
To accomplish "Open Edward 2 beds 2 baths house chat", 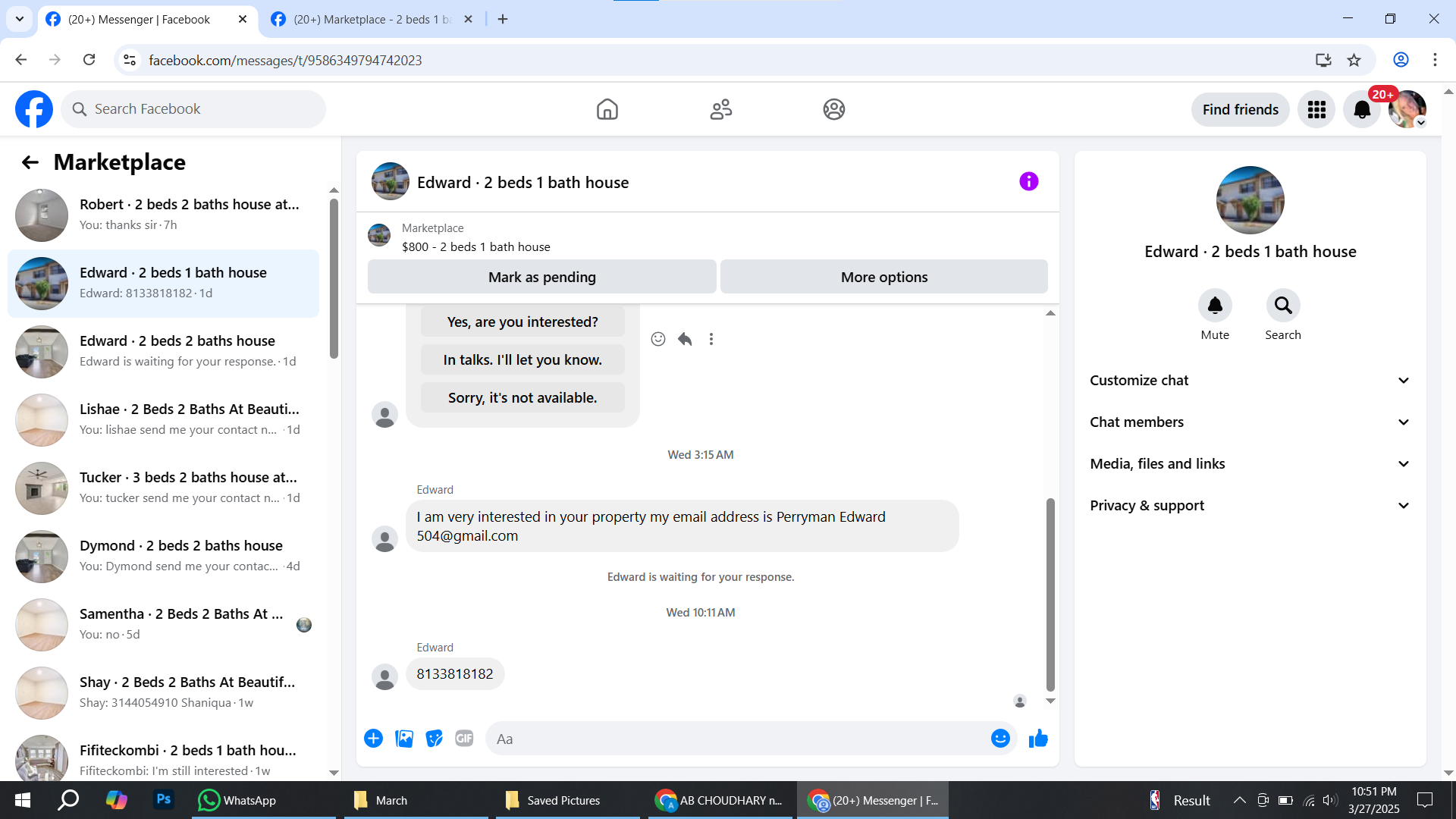I will [163, 352].
